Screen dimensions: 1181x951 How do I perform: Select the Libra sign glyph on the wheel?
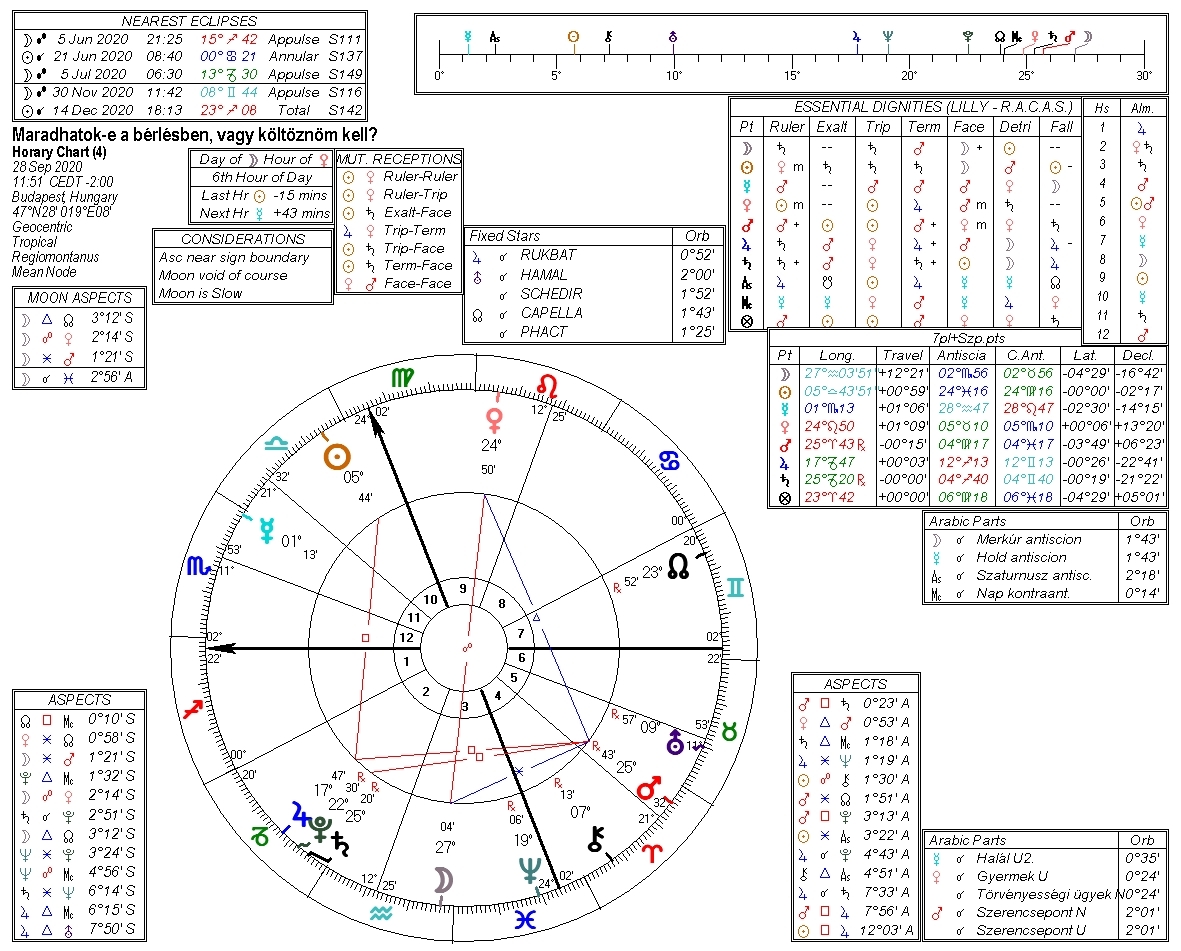coord(276,443)
